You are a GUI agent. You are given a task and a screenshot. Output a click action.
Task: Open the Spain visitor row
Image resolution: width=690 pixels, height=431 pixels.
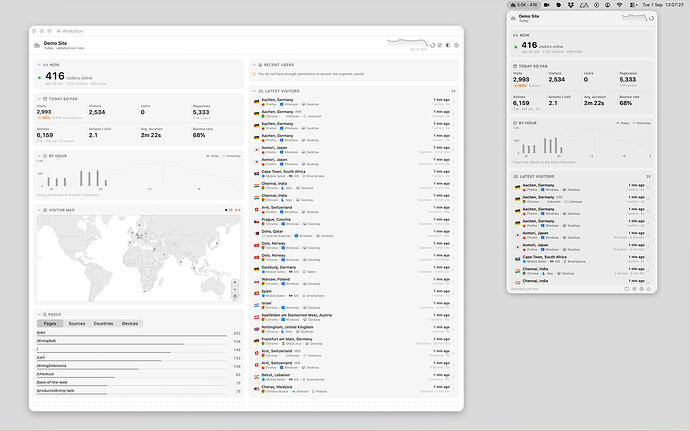(x=353, y=293)
